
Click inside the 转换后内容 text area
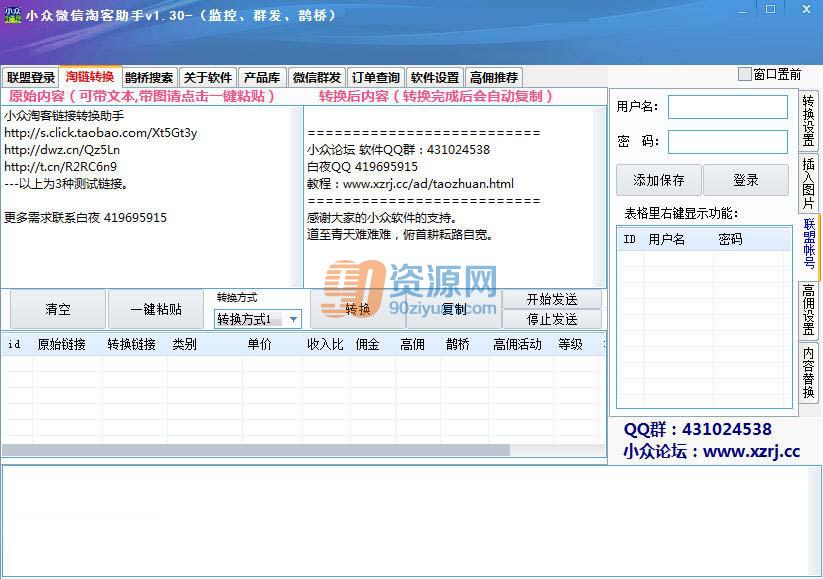[x=455, y=197]
